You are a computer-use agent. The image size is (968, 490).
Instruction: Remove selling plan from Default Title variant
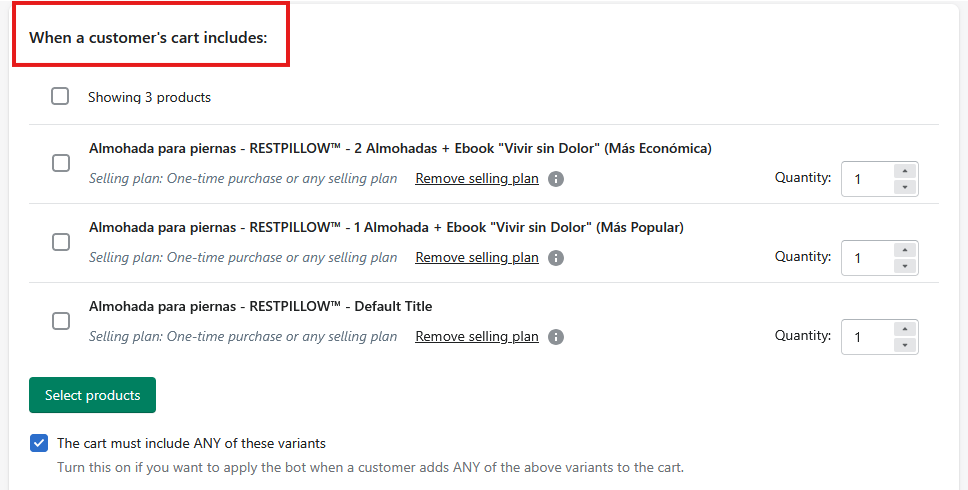pos(477,337)
